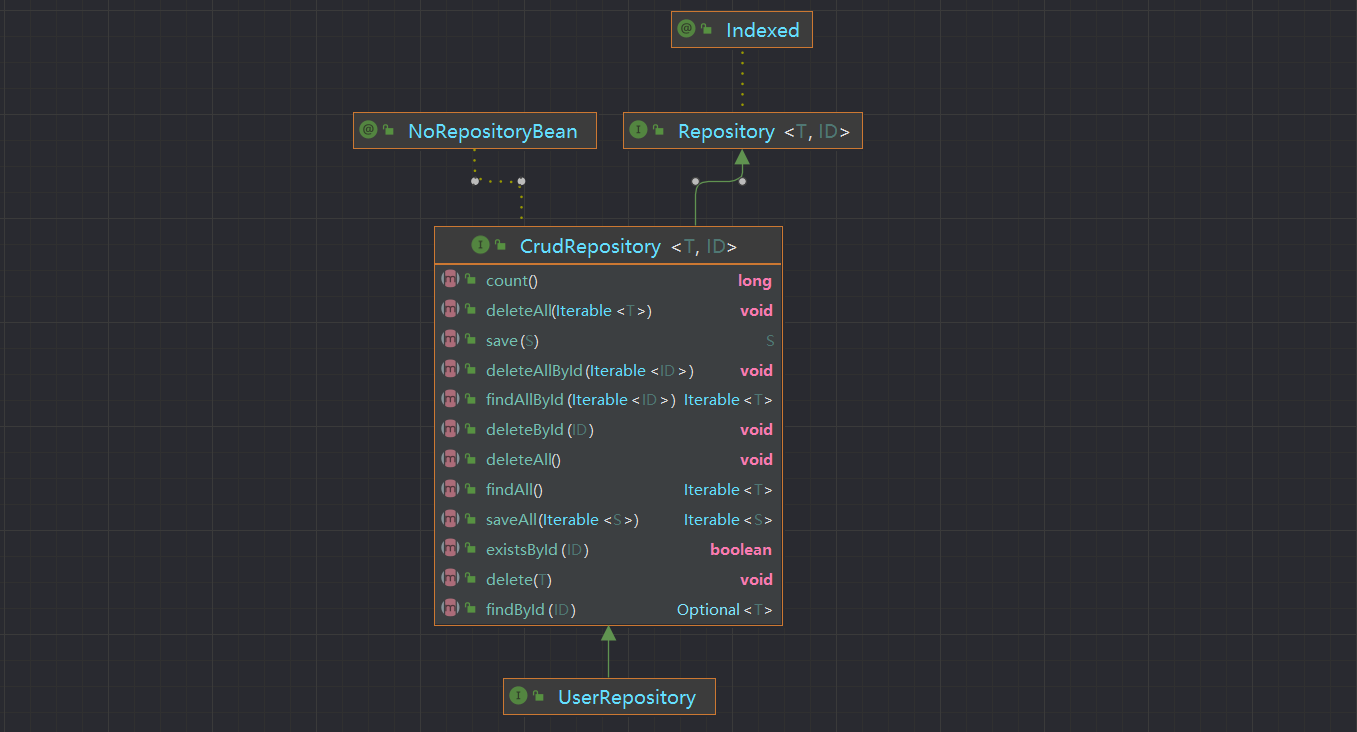This screenshot has height=732, width=1357.
Task: Click the method icon of the save(S) row
Action: click(x=450, y=340)
